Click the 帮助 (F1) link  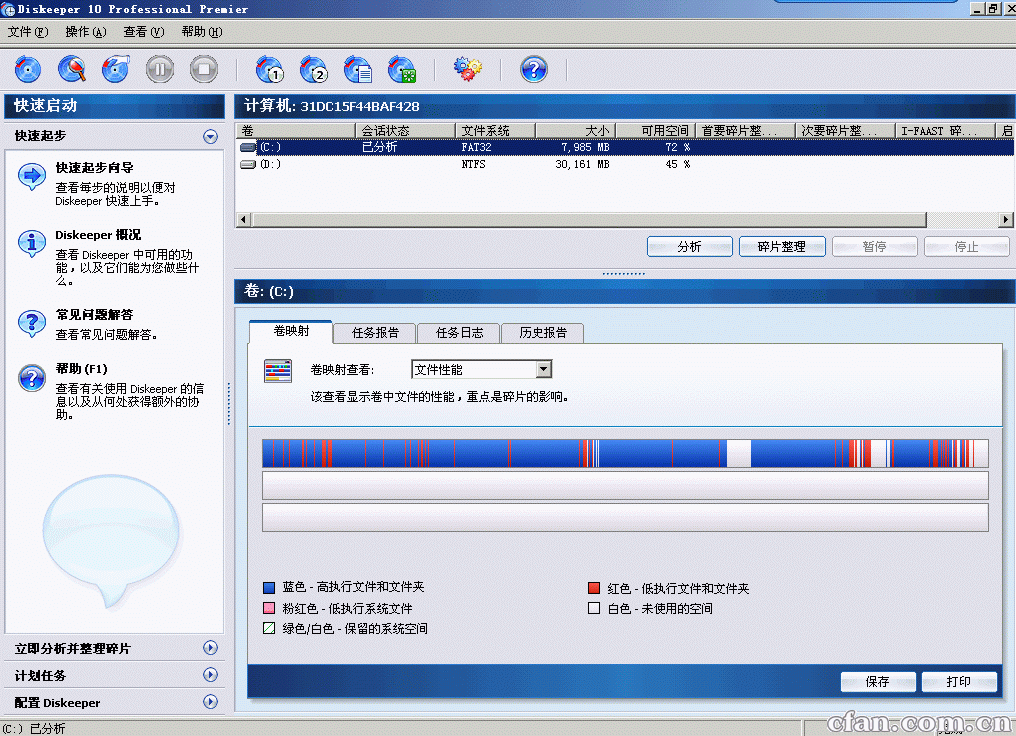tap(82, 369)
